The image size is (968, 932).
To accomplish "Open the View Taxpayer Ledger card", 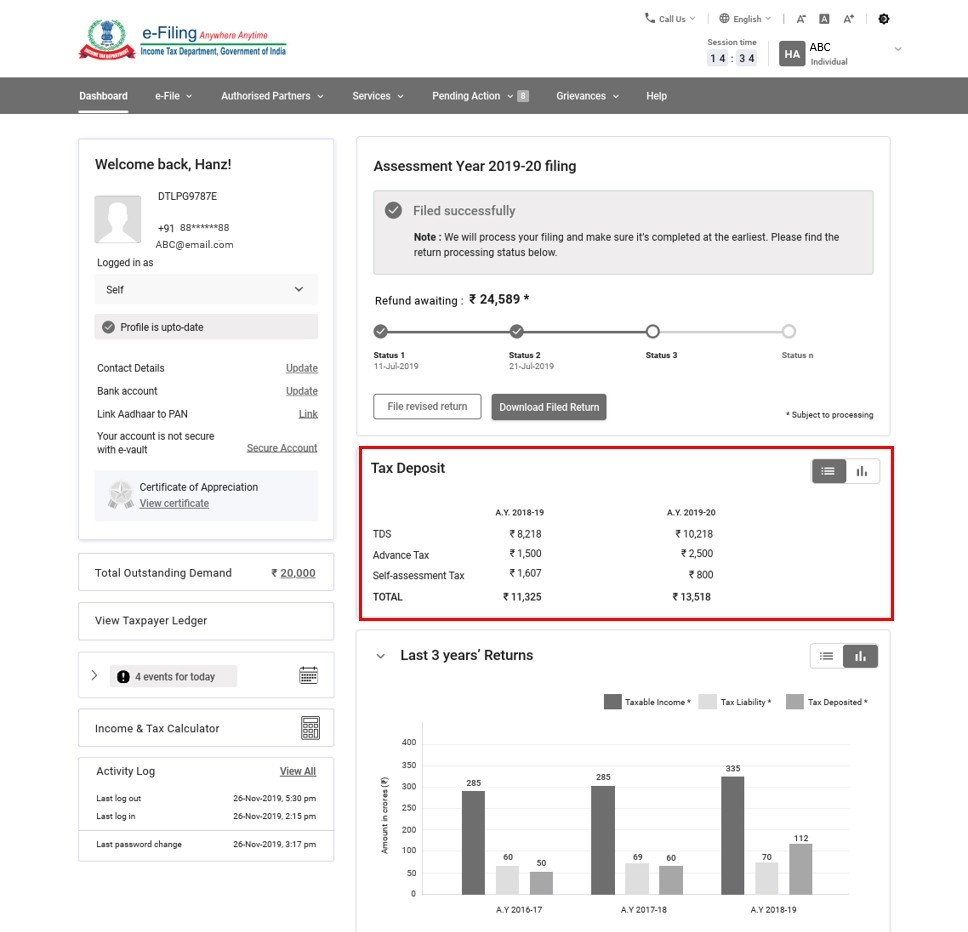I will (206, 621).
